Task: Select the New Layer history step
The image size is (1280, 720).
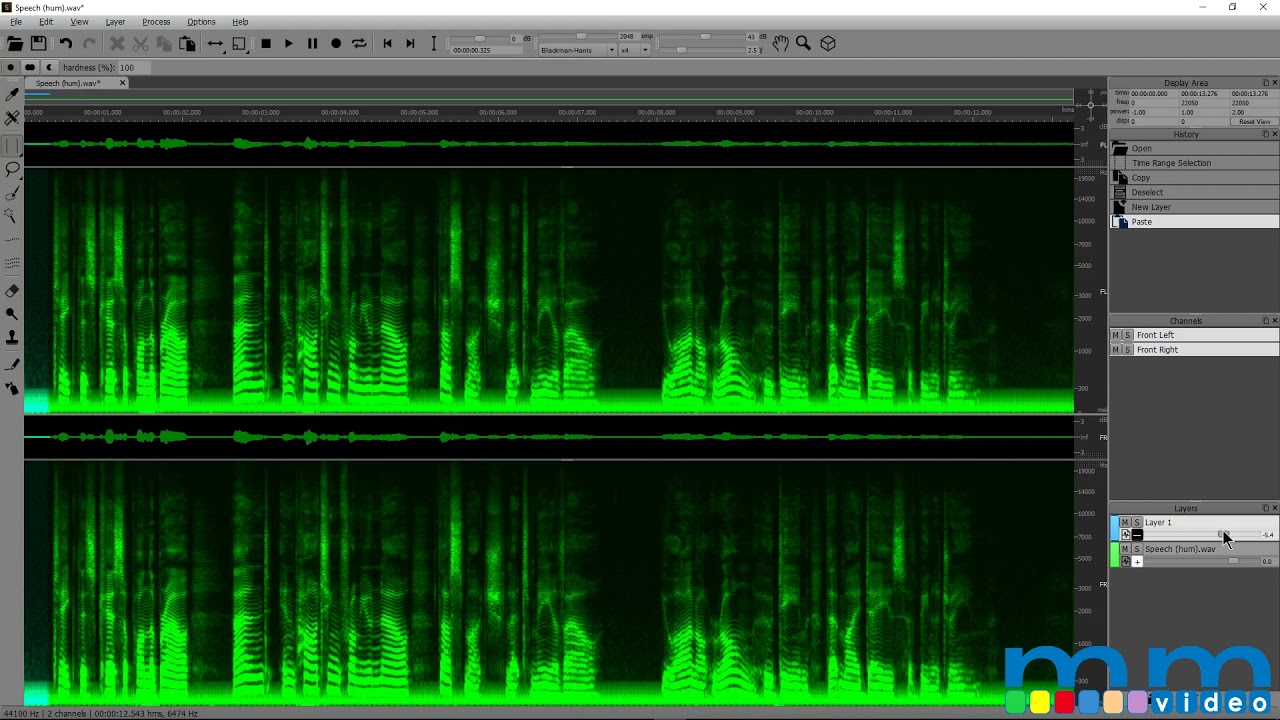Action: (1195, 207)
